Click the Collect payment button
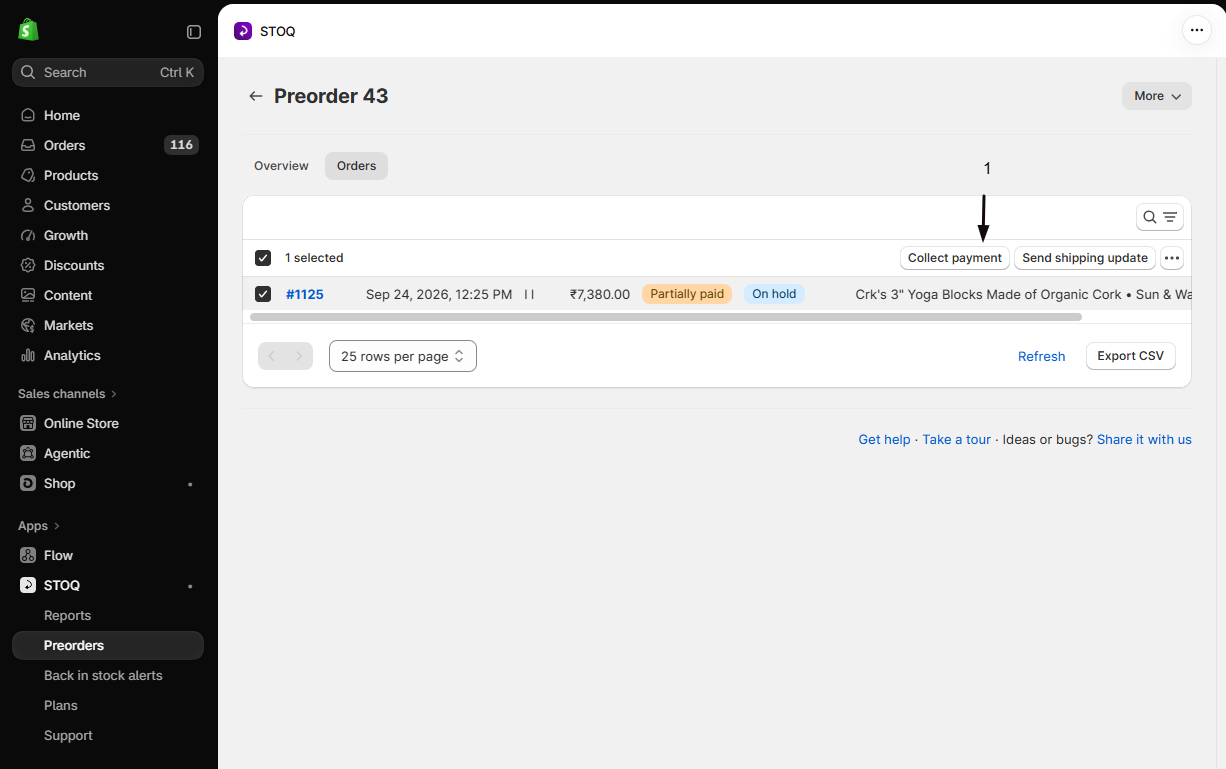1226x769 pixels. [955, 258]
